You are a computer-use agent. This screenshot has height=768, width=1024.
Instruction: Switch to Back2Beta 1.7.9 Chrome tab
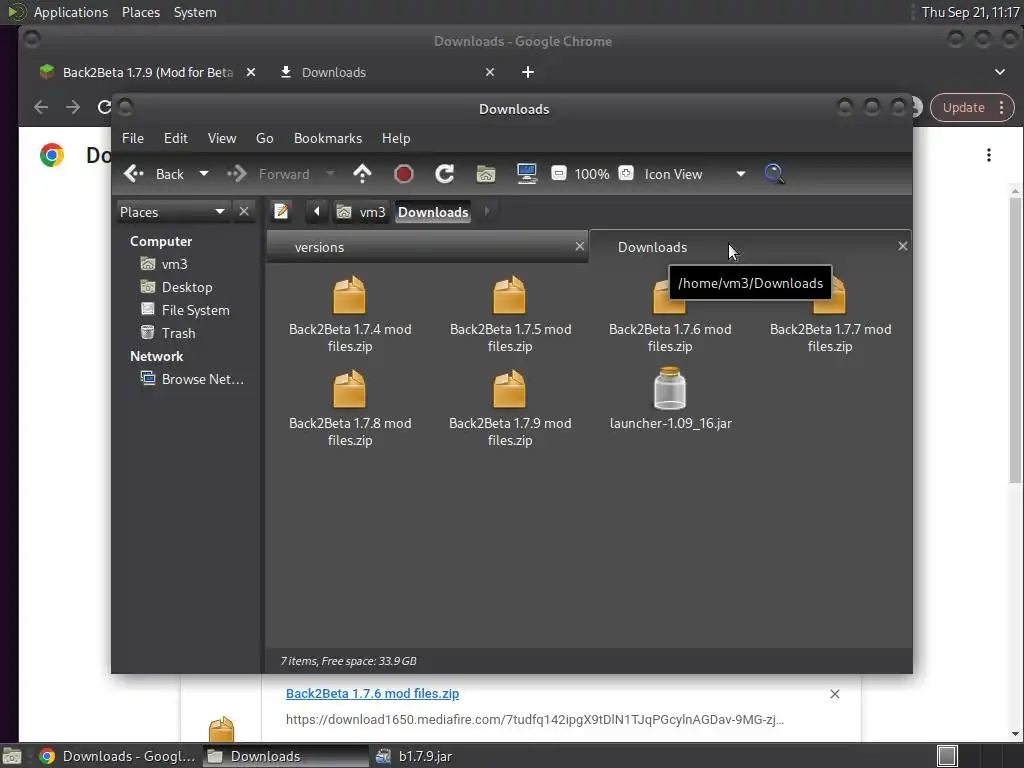click(x=147, y=72)
